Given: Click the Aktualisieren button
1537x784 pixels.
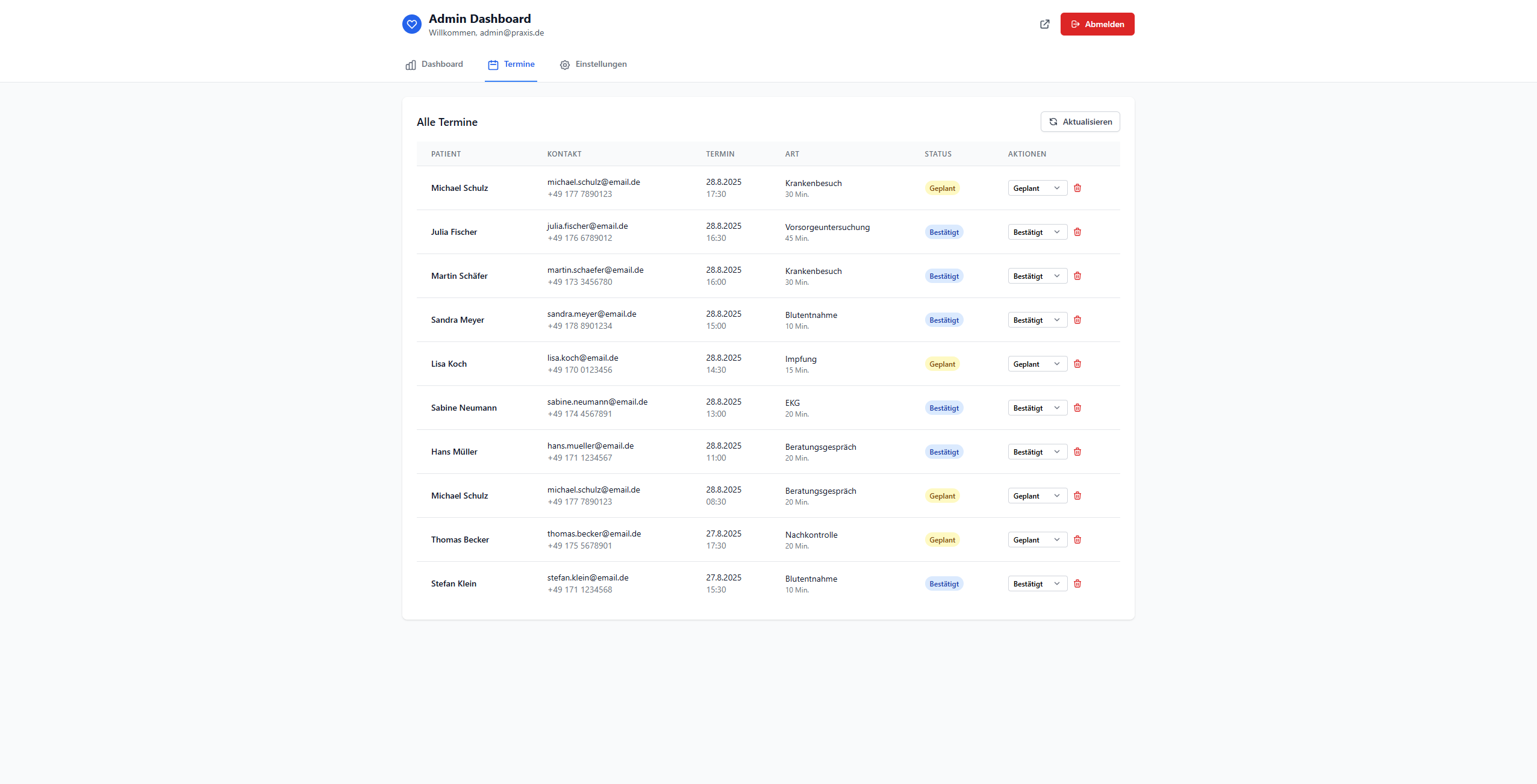Looking at the screenshot, I should [1080, 122].
